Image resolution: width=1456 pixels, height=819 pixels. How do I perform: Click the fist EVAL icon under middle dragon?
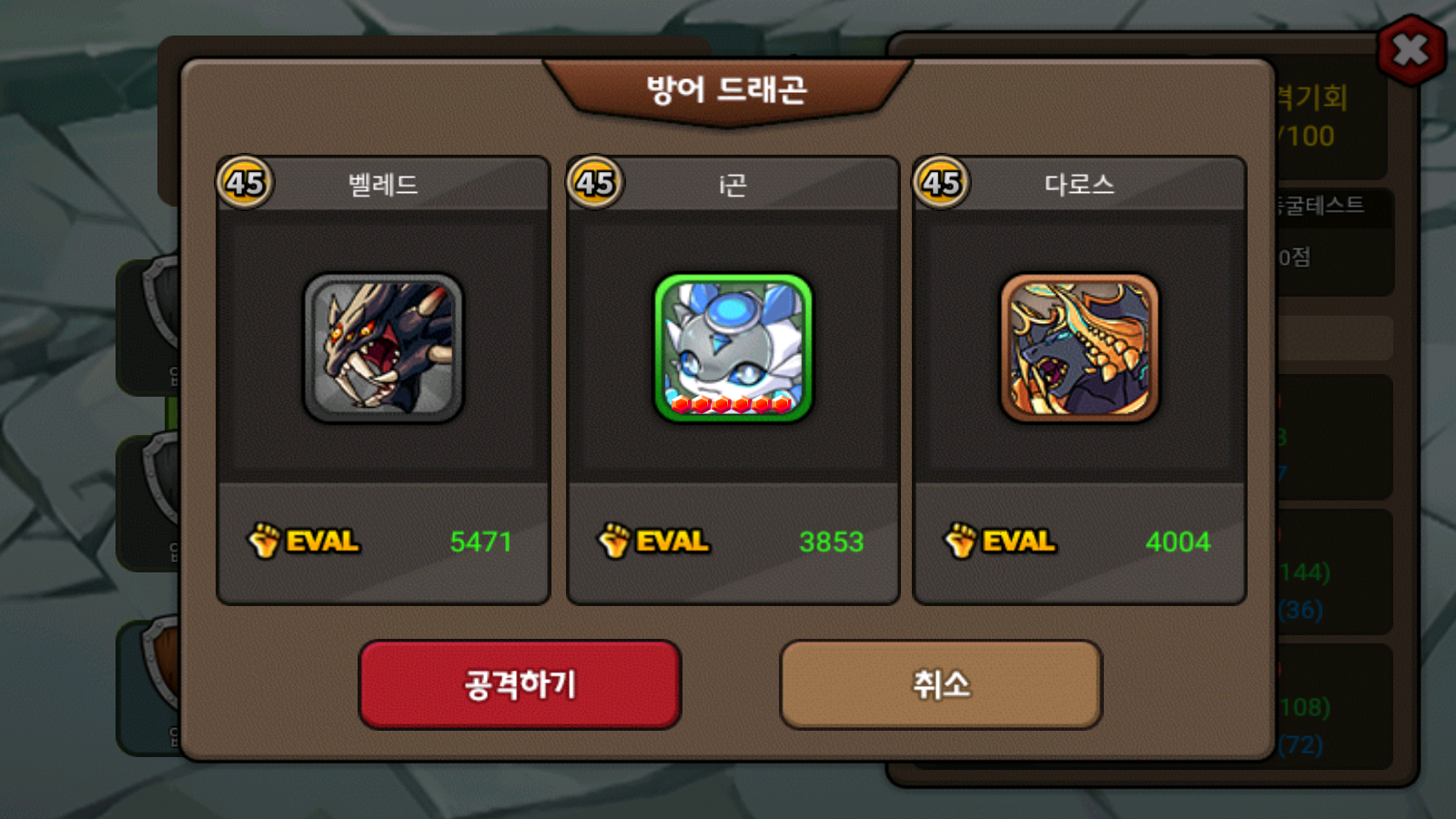tap(613, 541)
